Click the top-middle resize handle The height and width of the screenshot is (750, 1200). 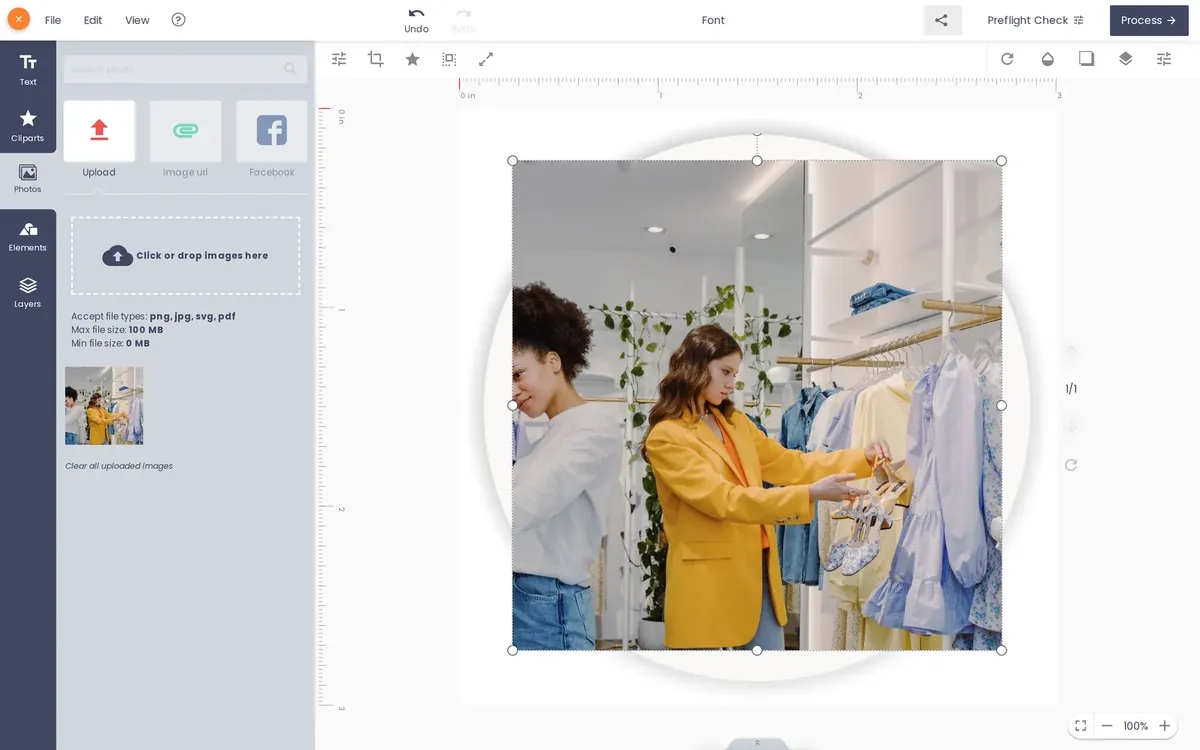pyautogui.click(x=757, y=160)
